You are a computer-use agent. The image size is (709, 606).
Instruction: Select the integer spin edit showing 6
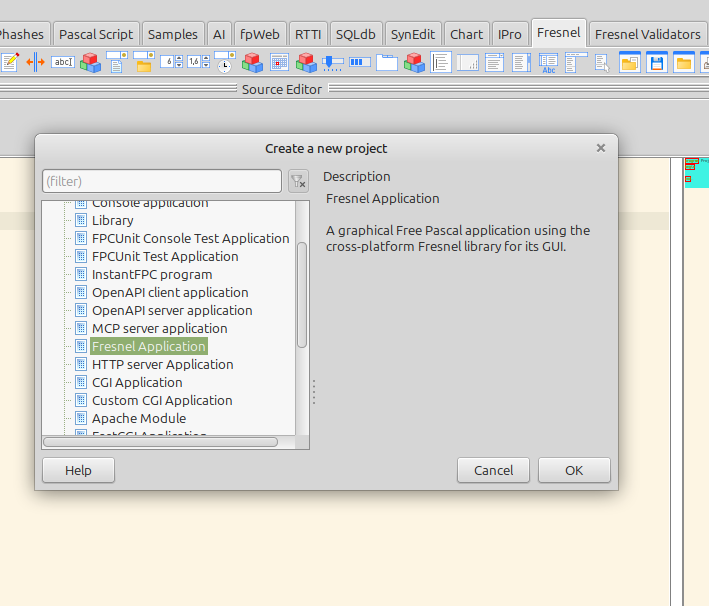pyautogui.click(x=171, y=62)
